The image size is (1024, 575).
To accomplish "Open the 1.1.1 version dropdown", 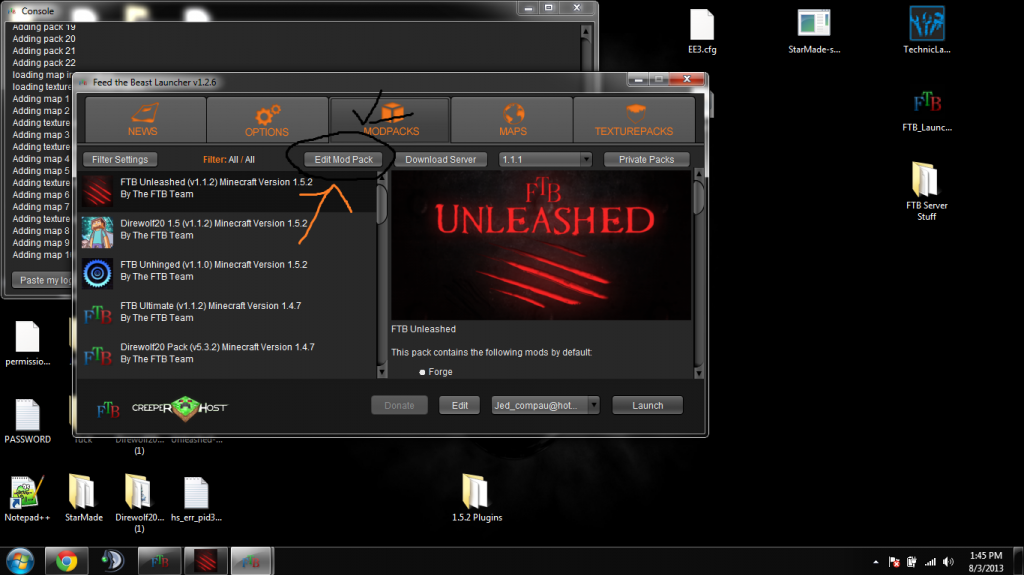I will (x=545, y=159).
